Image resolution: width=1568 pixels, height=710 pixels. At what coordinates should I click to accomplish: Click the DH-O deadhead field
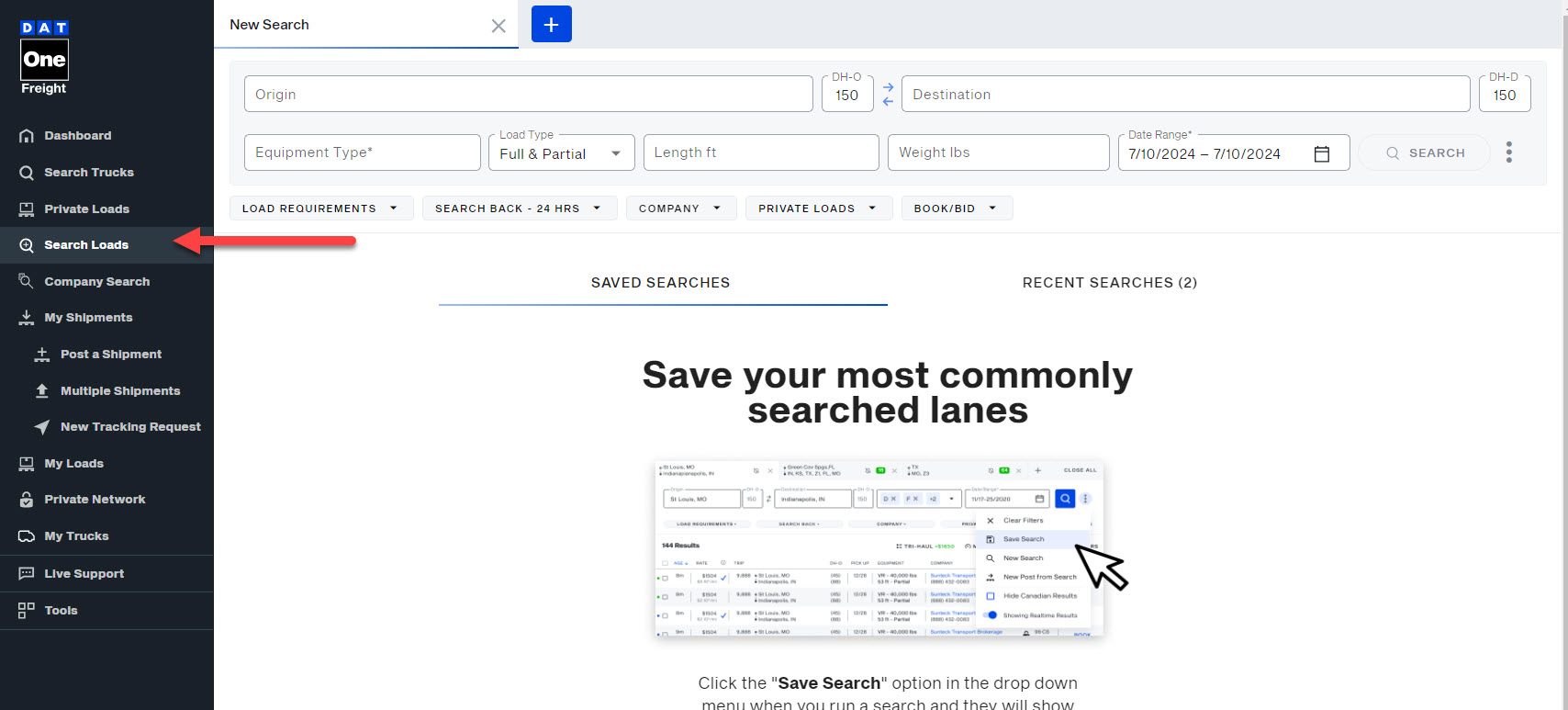coord(847,94)
